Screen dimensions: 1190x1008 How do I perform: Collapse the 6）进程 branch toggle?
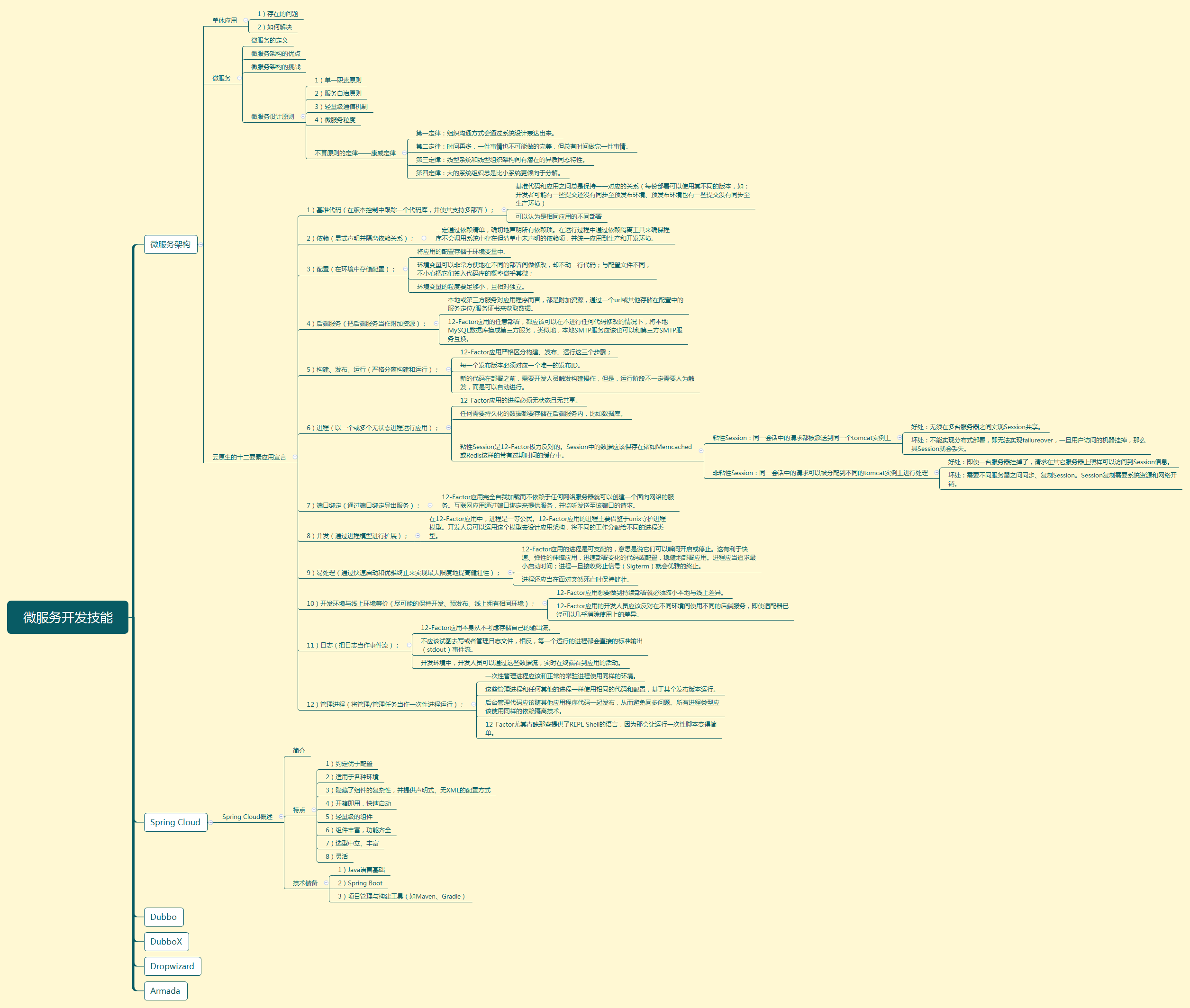(x=448, y=427)
